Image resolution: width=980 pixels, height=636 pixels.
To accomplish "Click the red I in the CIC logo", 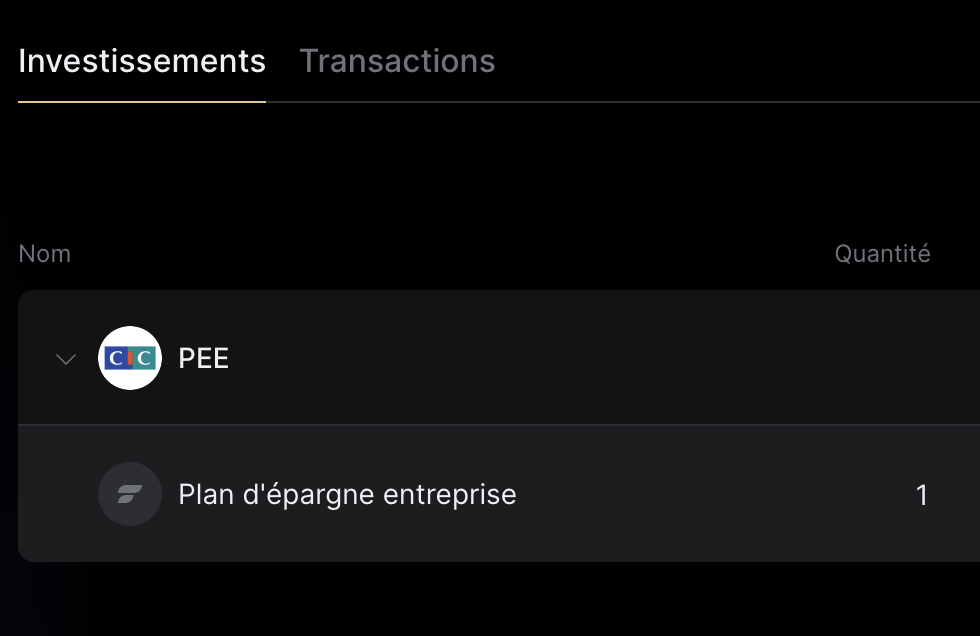I will point(129,358).
